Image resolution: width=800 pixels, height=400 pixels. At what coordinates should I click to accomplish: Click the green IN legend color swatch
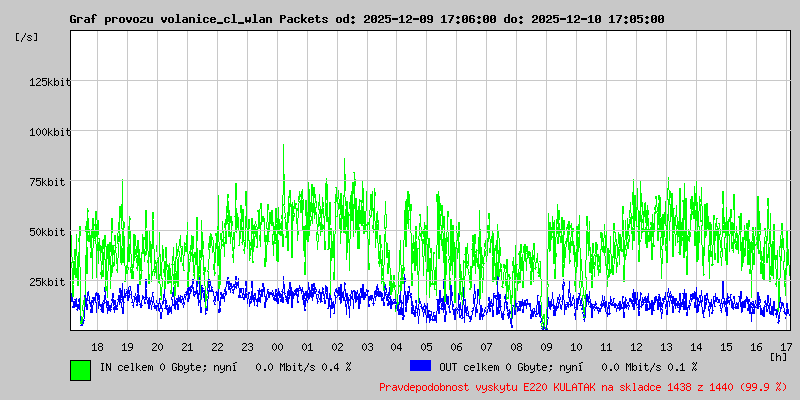[81, 370]
